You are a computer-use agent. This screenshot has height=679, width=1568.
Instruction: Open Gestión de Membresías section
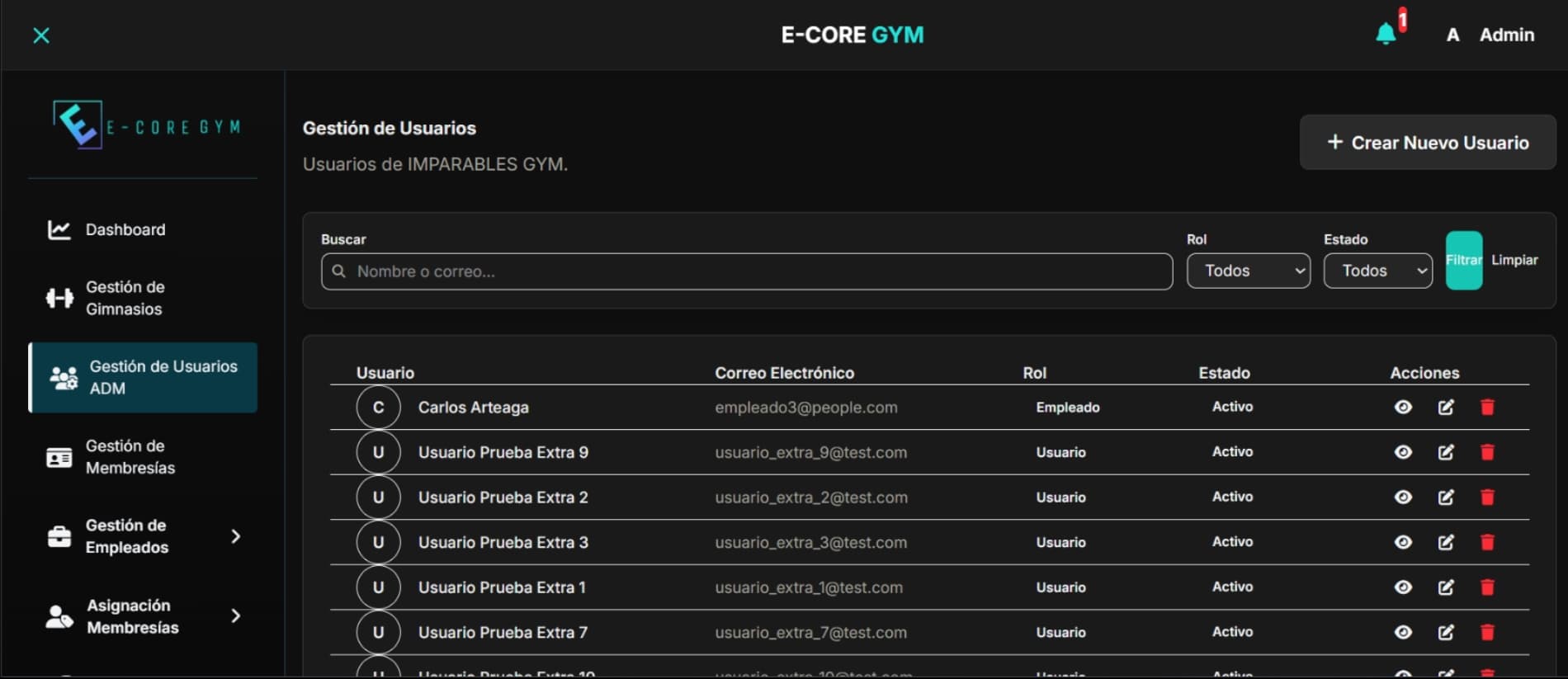point(143,456)
